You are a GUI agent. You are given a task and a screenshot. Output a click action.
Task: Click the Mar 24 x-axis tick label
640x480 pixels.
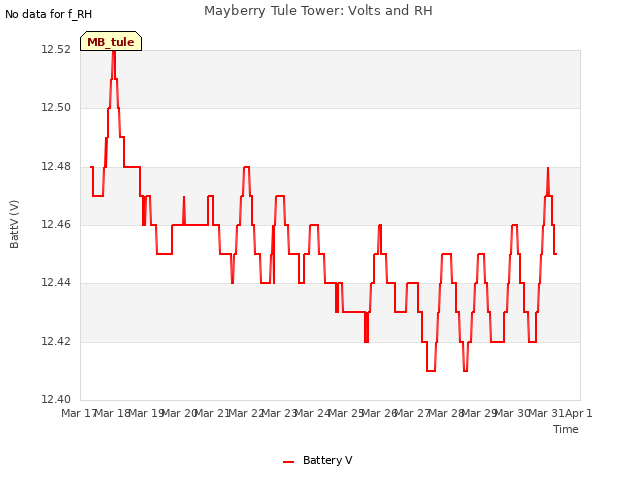pyautogui.click(x=313, y=413)
